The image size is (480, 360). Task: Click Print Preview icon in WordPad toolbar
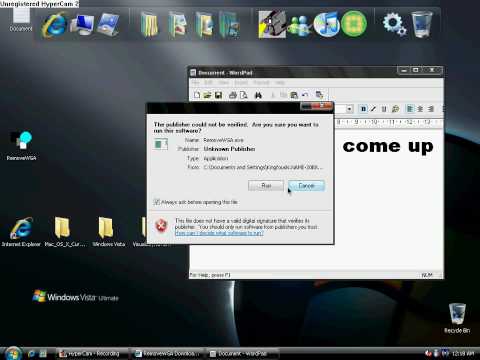point(244,95)
